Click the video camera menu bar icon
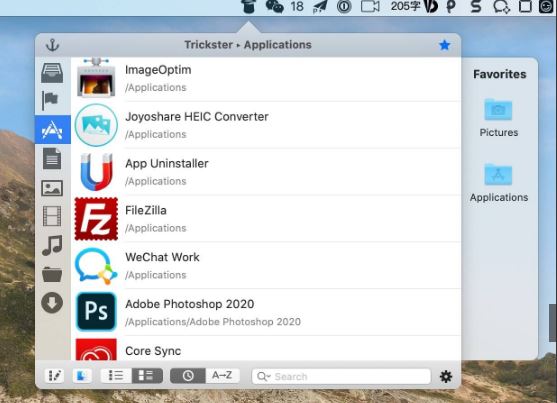 tap(370, 6)
